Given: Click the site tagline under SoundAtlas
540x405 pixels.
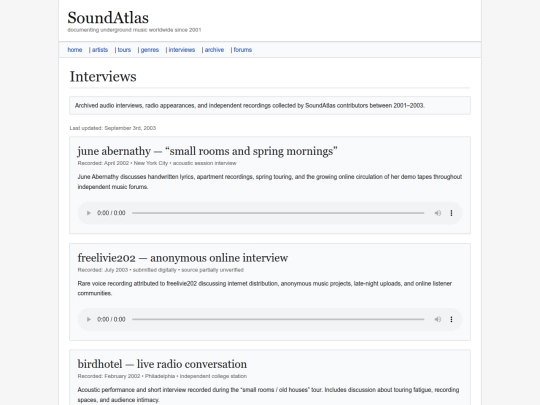Looking at the screenshot, I should point(134,30).
